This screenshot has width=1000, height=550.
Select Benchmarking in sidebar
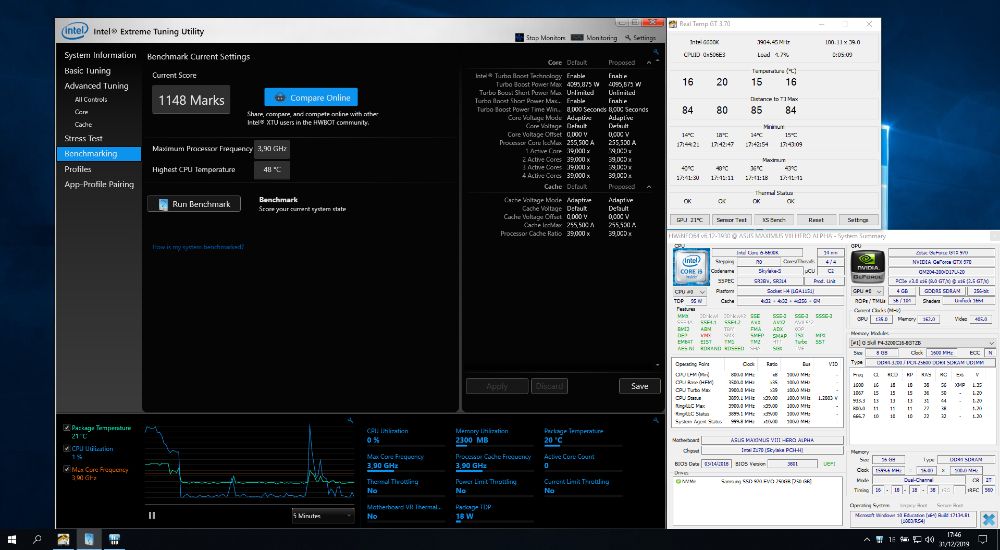(99, 154)
